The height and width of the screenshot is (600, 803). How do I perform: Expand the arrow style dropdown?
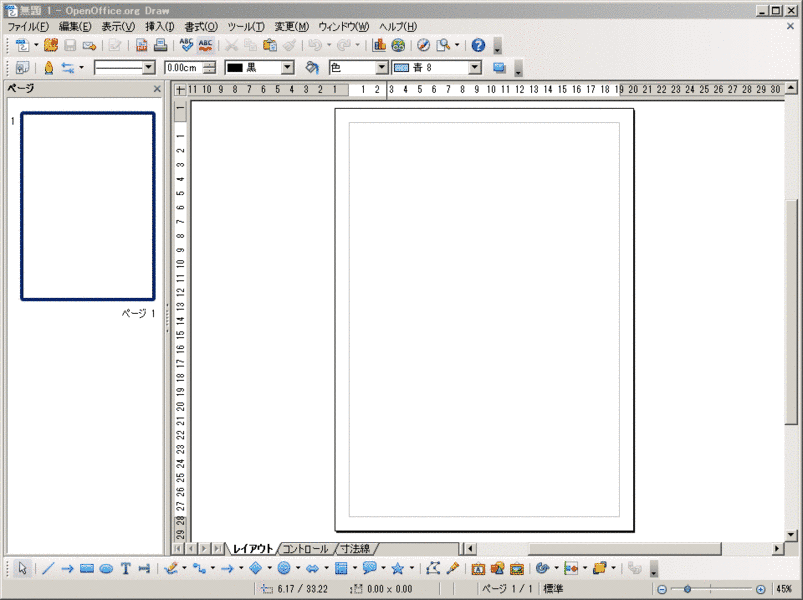click(x=81, y=68)
